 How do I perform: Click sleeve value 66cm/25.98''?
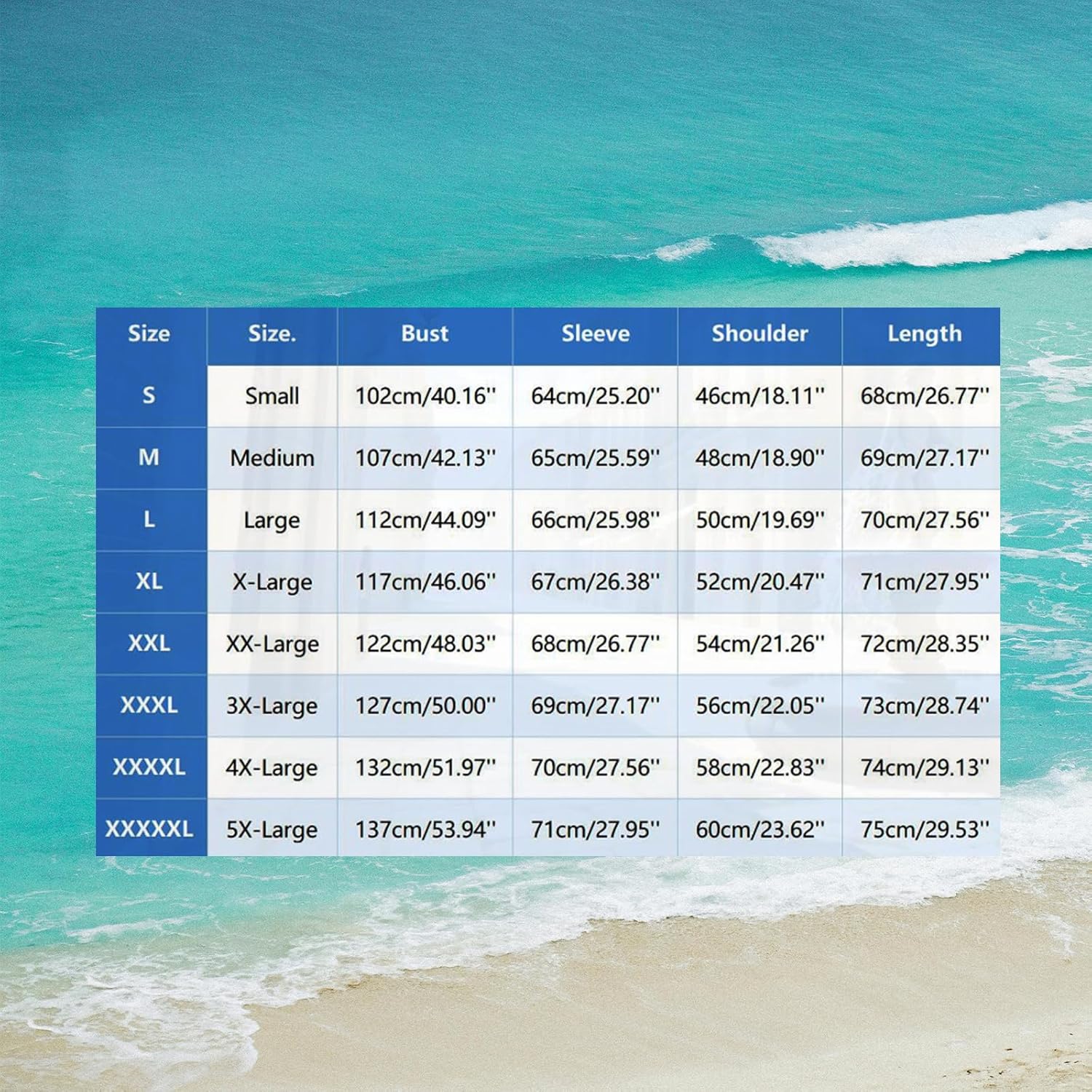point(596,520)
